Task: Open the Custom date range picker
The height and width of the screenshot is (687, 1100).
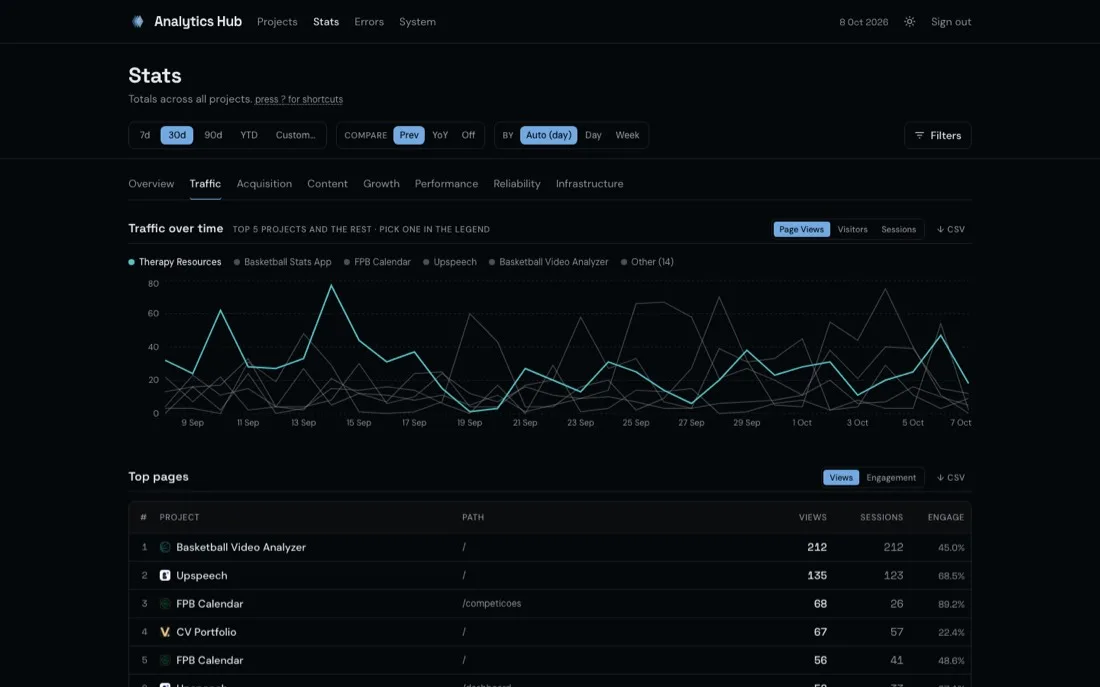Action: [295, 135]
